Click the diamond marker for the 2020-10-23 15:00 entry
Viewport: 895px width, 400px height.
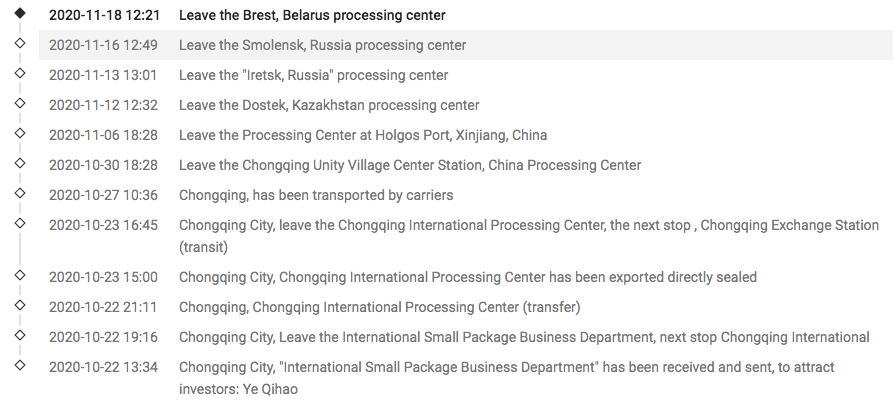click(19, 275)
